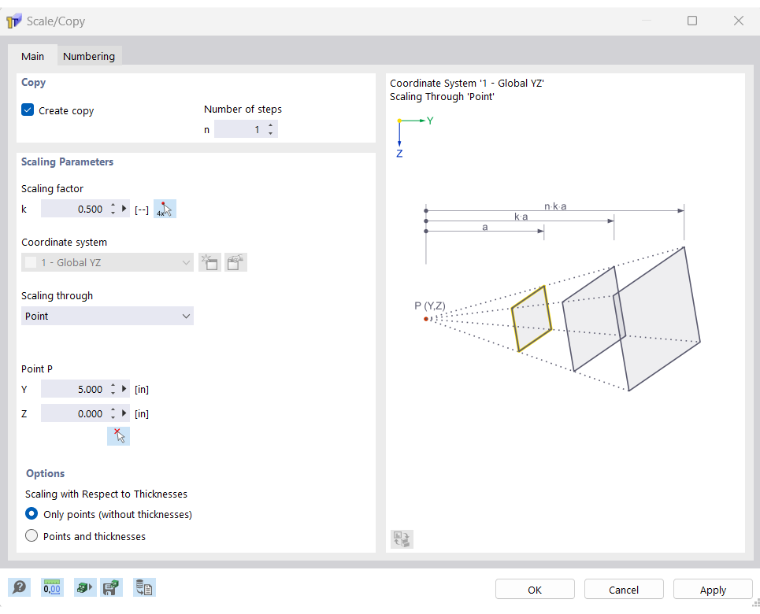Click the Cancel button
Image resolution: width=760 pixels, height=614 pixels.
(x=624, y=590)
